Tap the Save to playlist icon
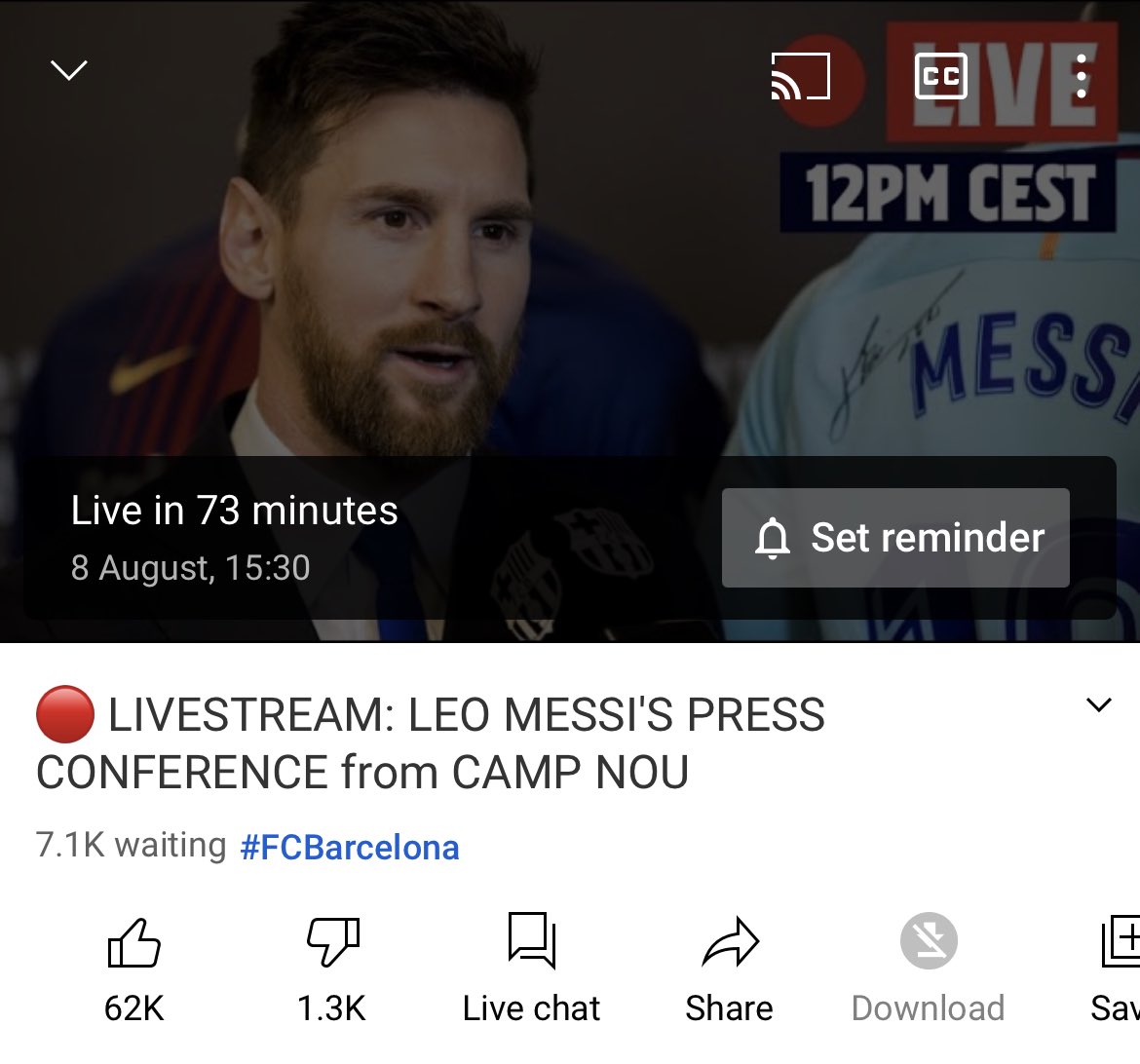The height and width of the screenshot is (1064, 1140). (1121, 940)
